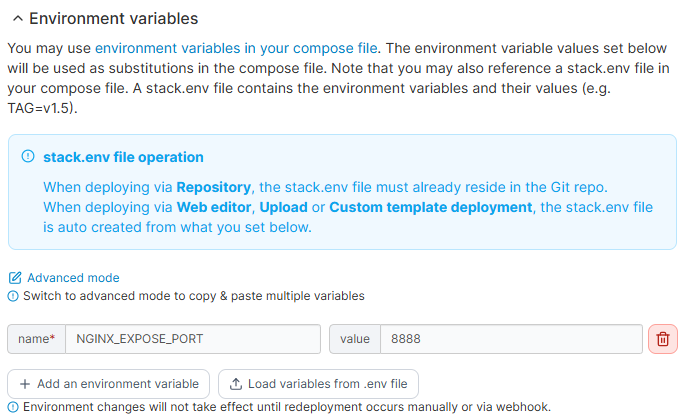
Task: Collapse the Environment variables section chevron
Action: 17,19
